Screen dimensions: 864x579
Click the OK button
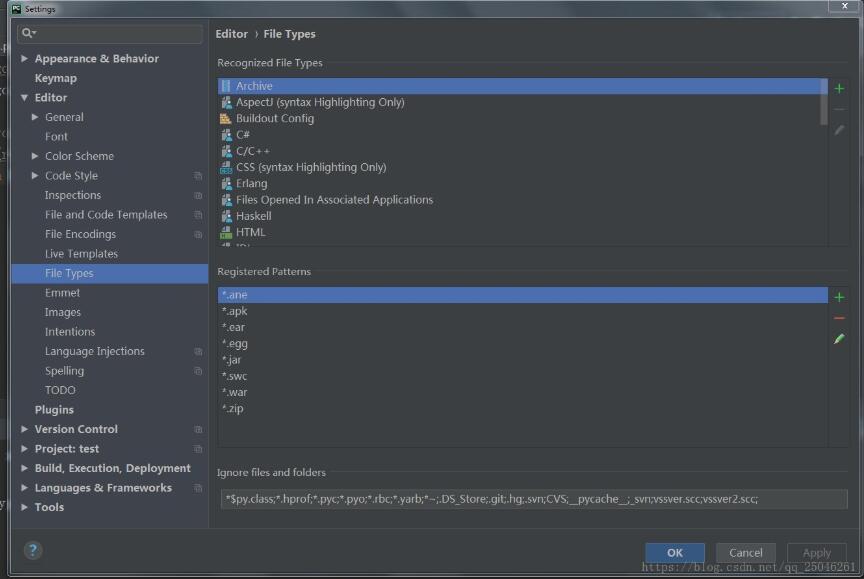coord(674,552)
